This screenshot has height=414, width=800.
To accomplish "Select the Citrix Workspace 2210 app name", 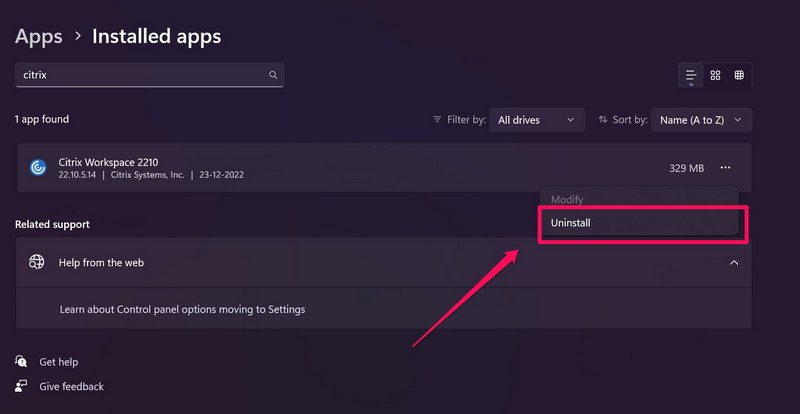I will coord(108,162).
